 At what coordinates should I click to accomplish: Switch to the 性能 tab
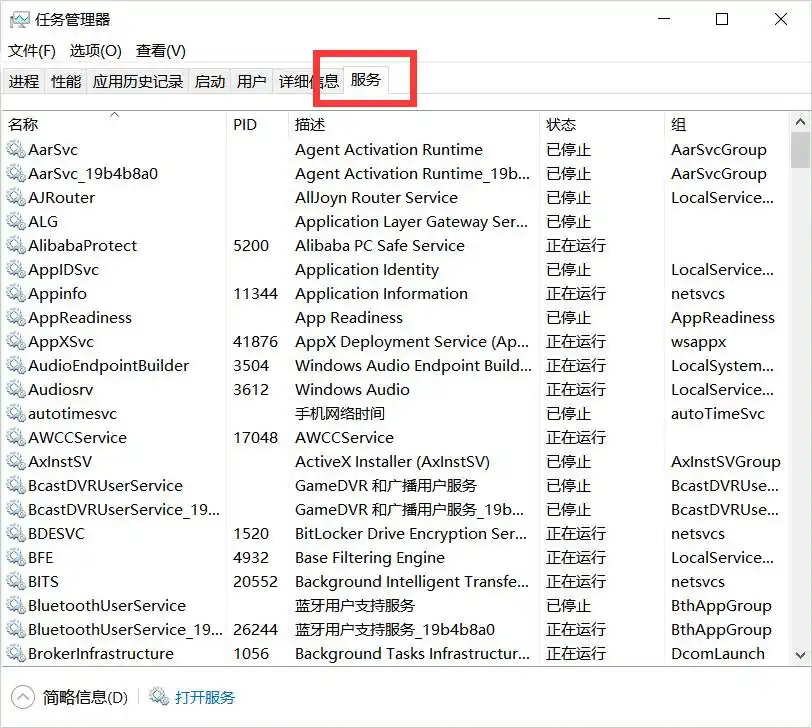66,81
